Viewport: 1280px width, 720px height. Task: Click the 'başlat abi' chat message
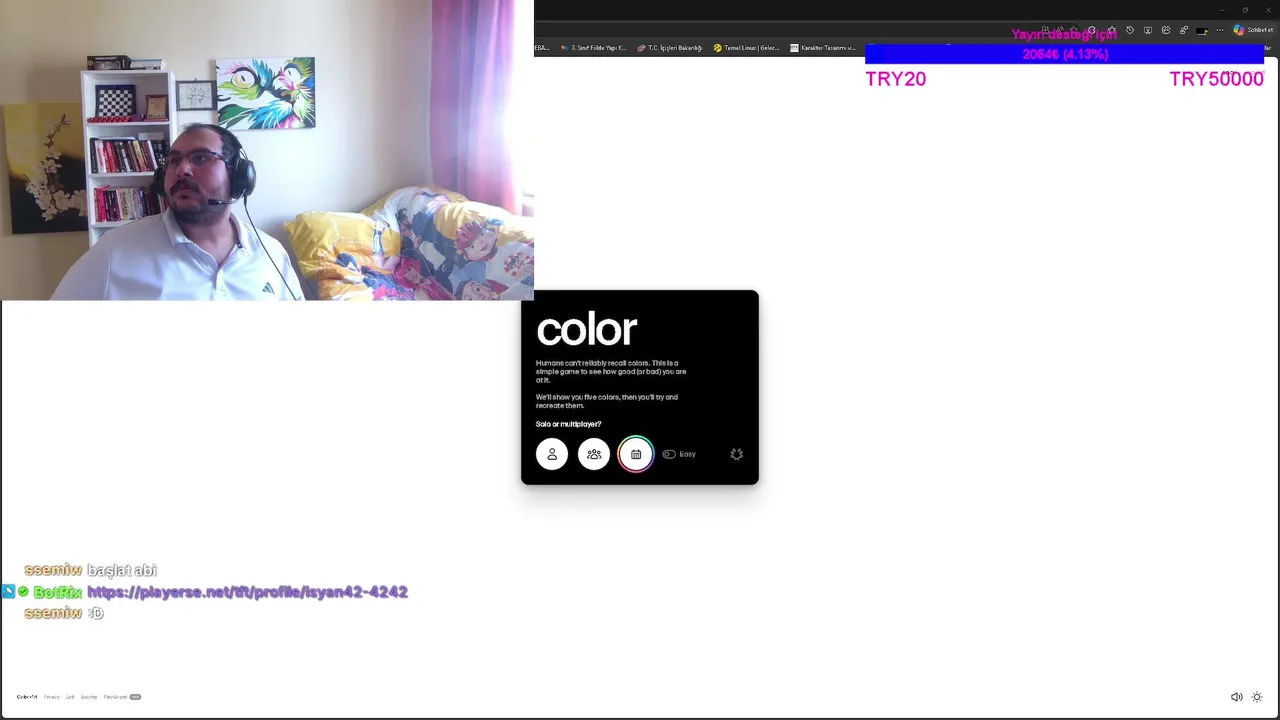(122, 570)
